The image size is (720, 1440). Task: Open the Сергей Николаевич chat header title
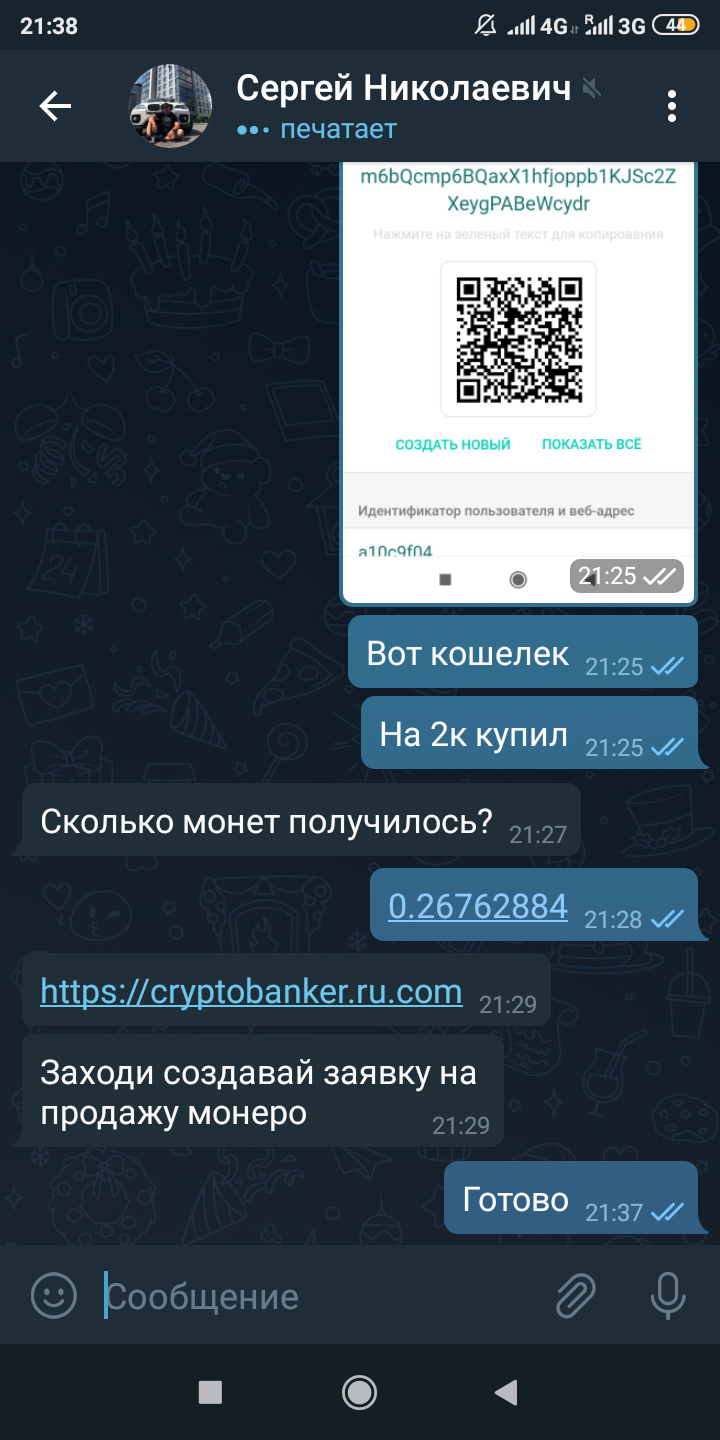click(403, 88)
